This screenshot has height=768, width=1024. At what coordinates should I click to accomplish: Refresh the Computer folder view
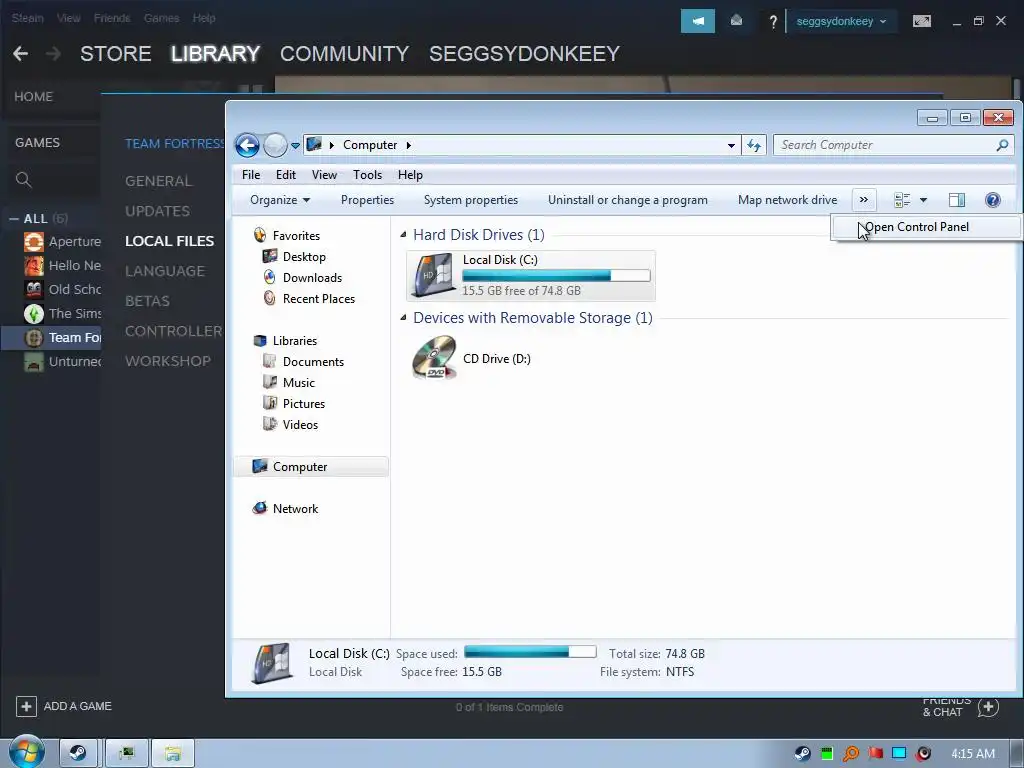754,146
